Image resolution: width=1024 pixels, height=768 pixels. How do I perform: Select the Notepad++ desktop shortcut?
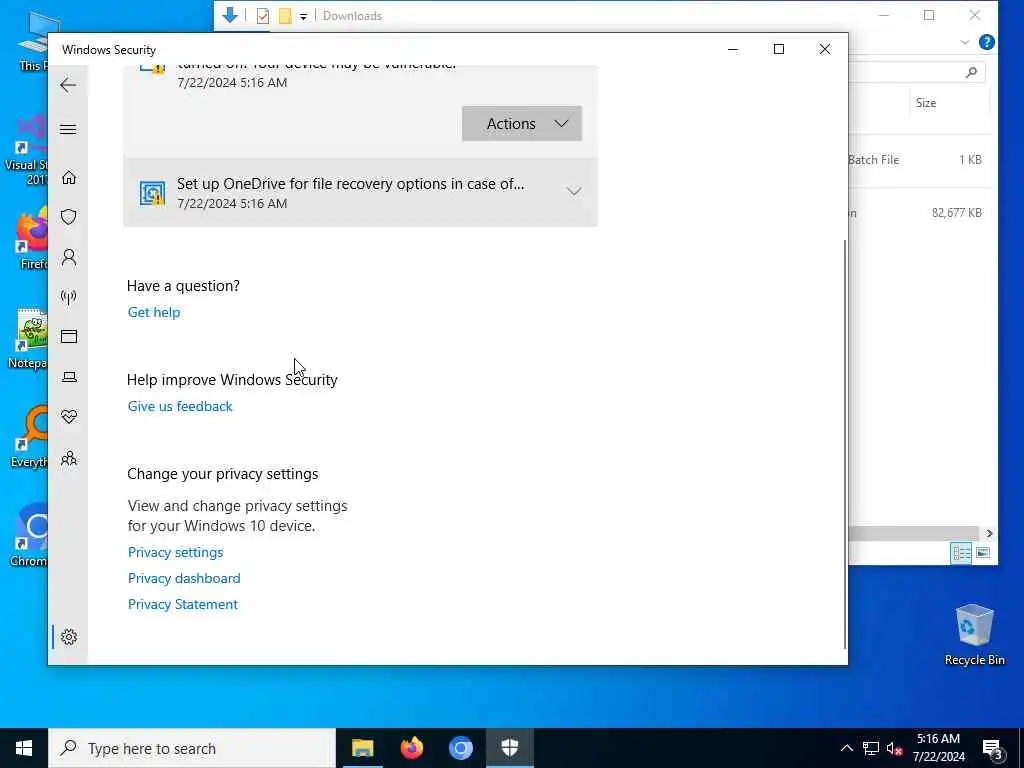29,339
